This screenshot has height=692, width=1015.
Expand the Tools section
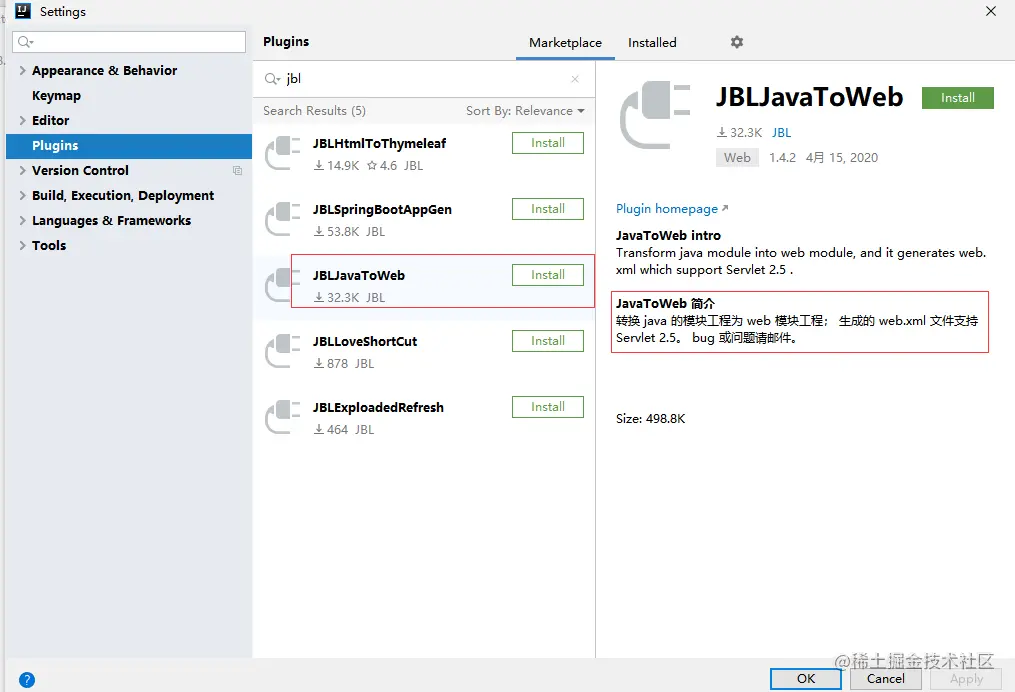pyautogui.click(x=23, y=245)
